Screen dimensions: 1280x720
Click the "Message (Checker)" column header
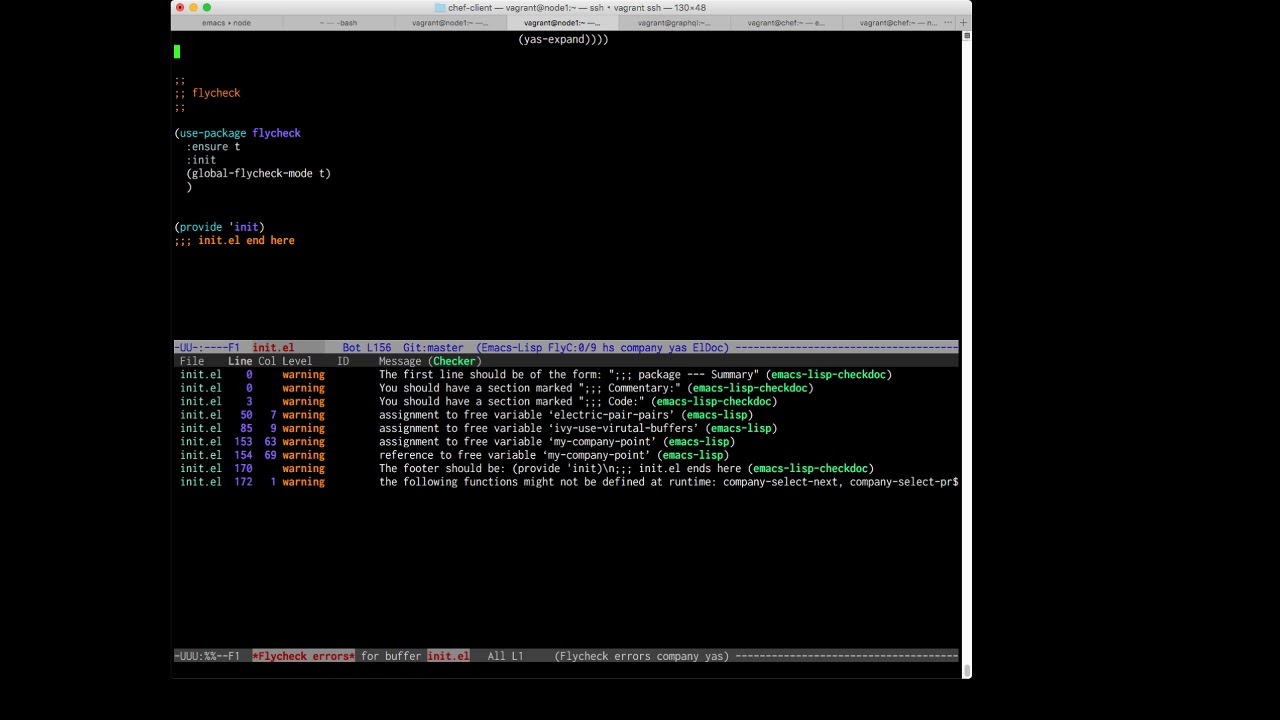pos(430,361)
